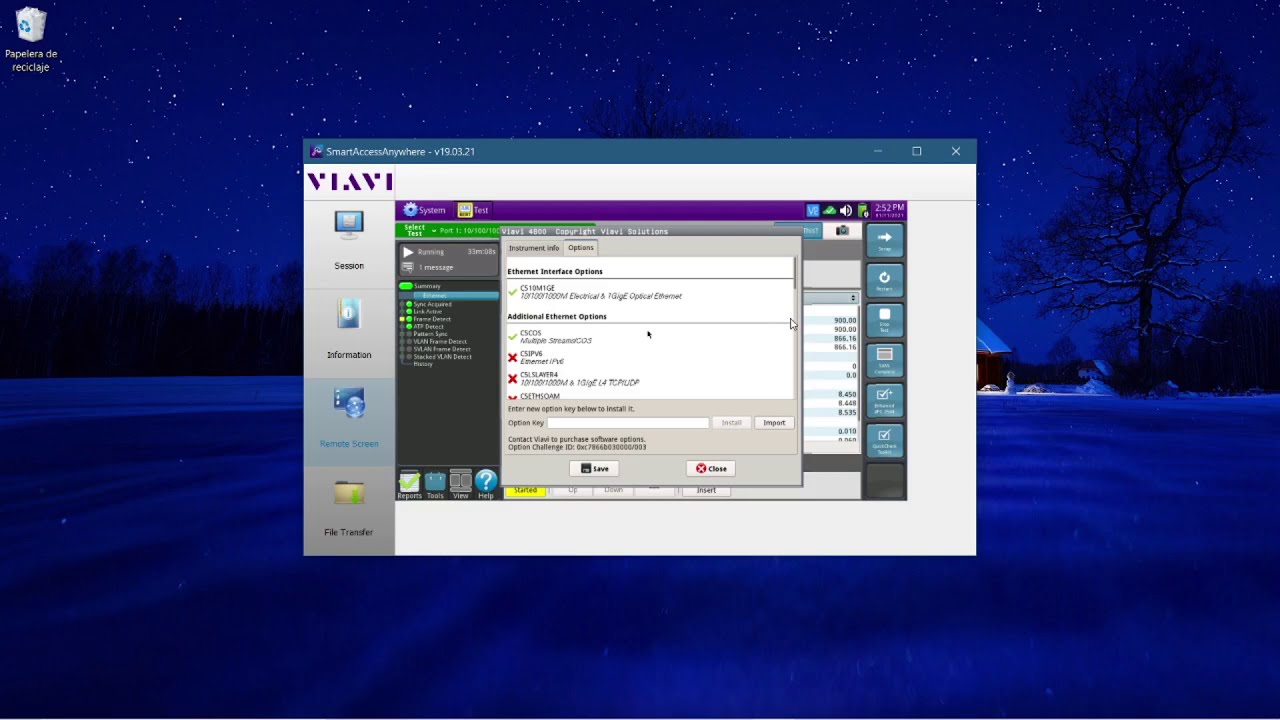Click the Link Active status row

(x=427, y=312)
